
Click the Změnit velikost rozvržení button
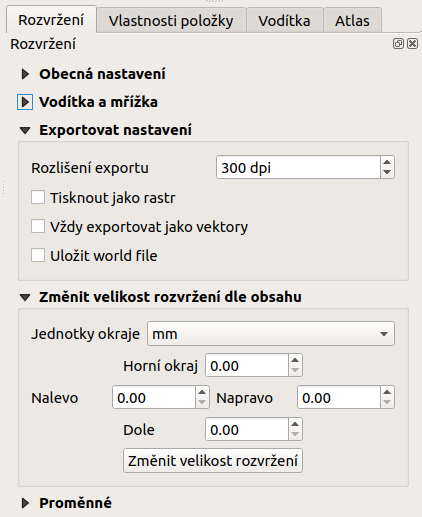213,461
